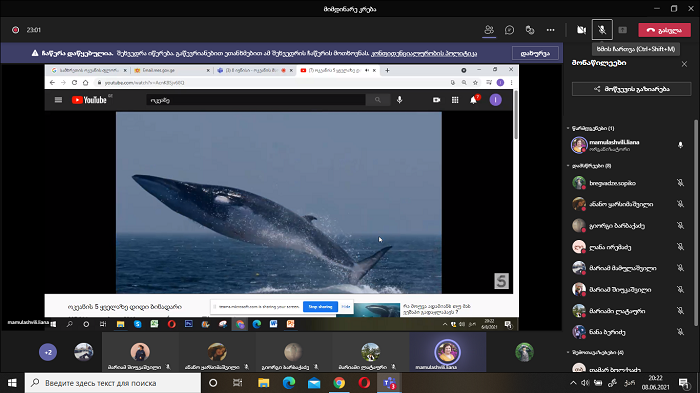
Task: Open the reactions icon beside chat
Action: coord(530,30)
